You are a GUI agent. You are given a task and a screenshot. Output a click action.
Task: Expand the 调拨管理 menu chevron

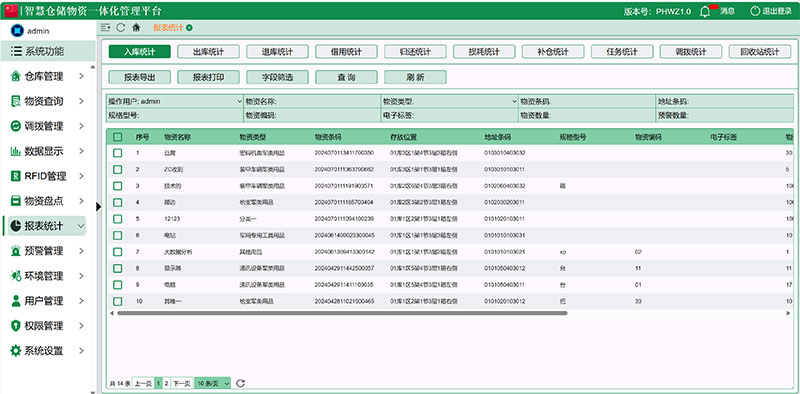pos(82,126)
